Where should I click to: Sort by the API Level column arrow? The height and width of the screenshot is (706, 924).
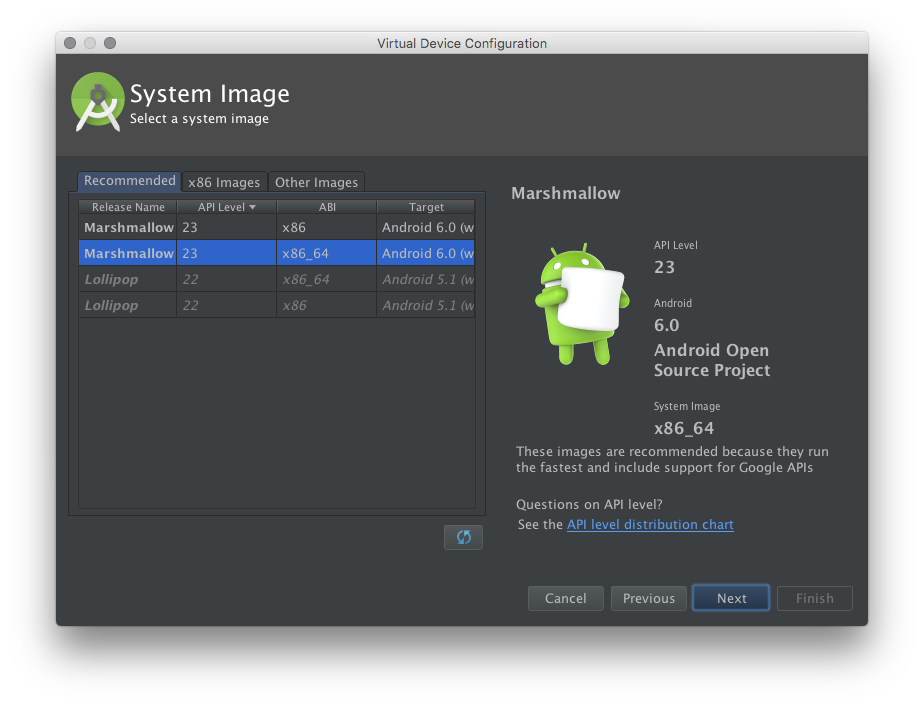(x=252, y=207)
